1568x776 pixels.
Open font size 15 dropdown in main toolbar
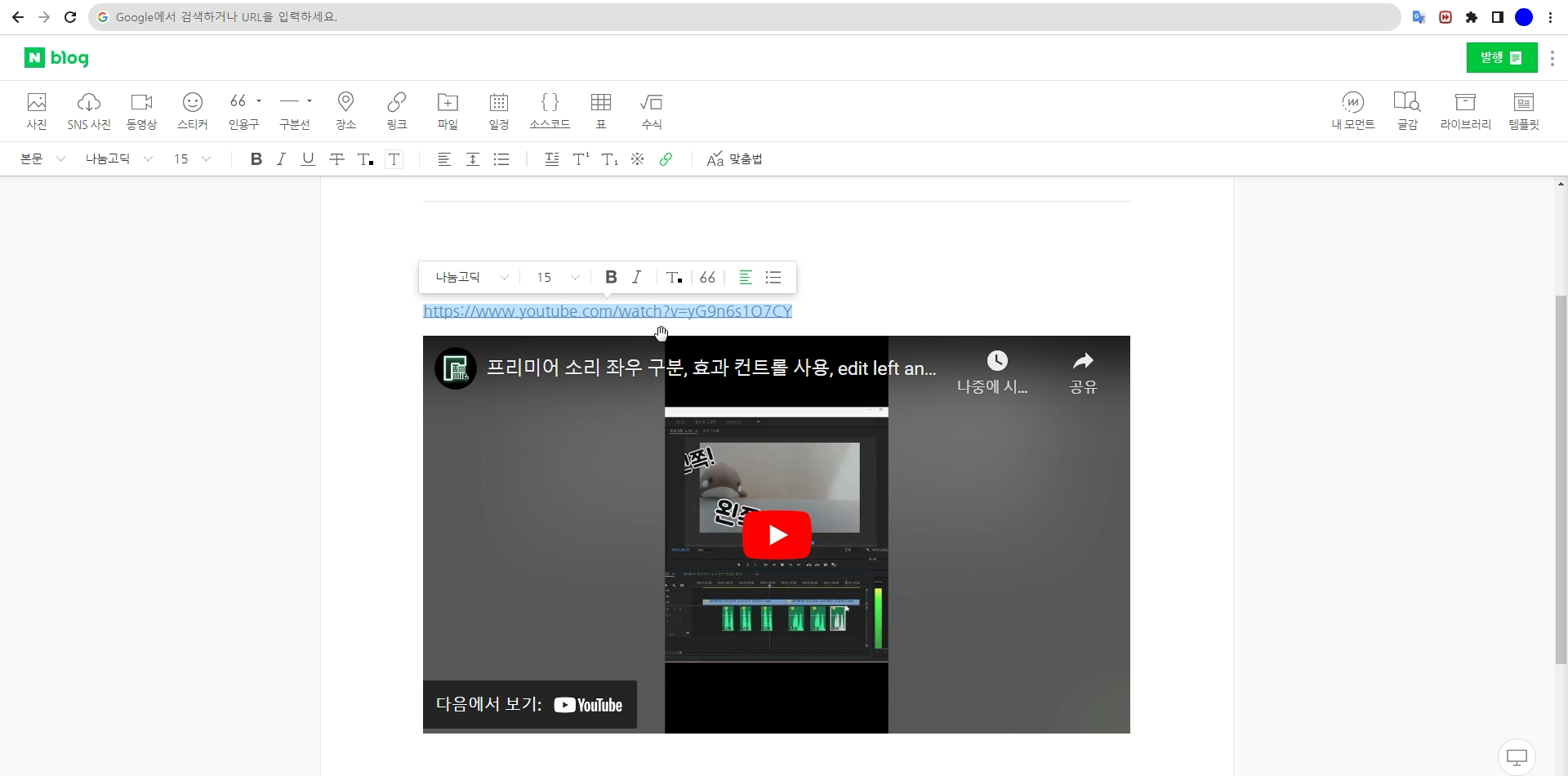[192, 159]
